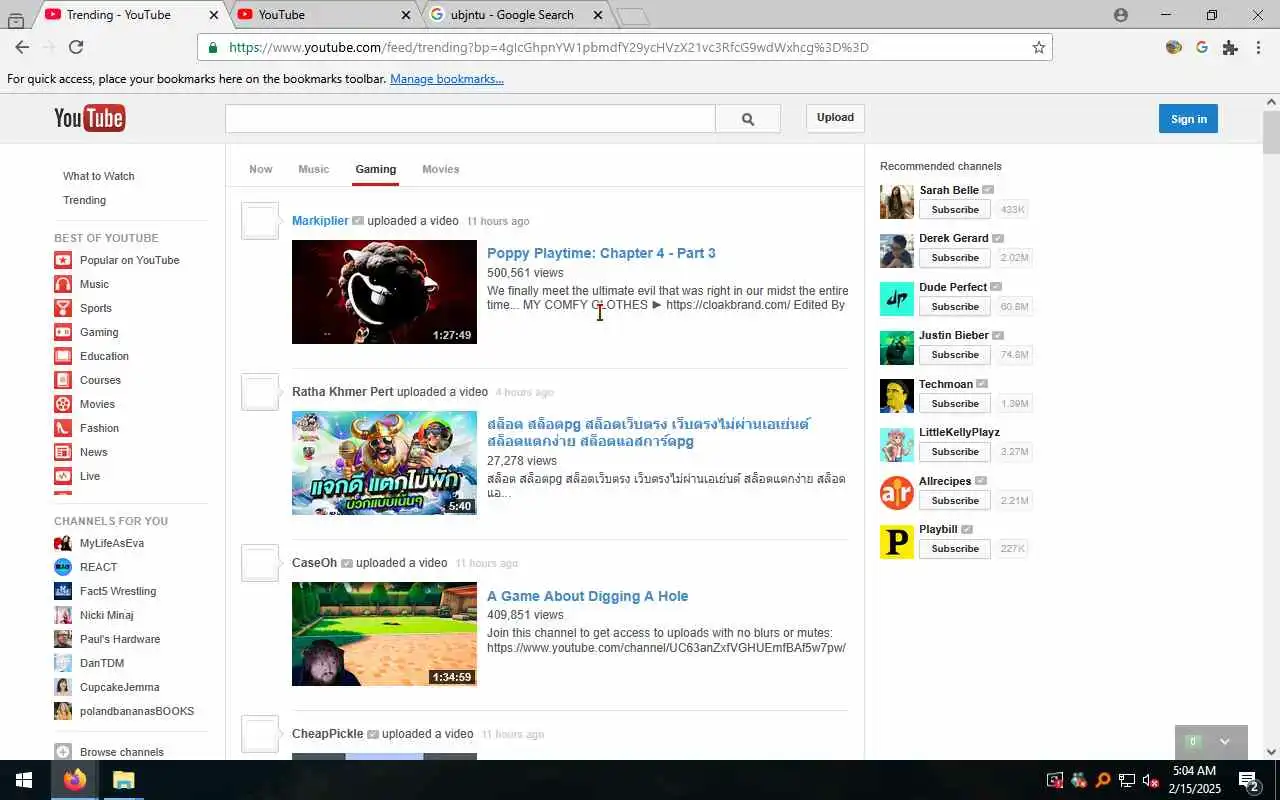1280x800 pixels.
Task: Open a new browser tab
Action: [633, 16]
